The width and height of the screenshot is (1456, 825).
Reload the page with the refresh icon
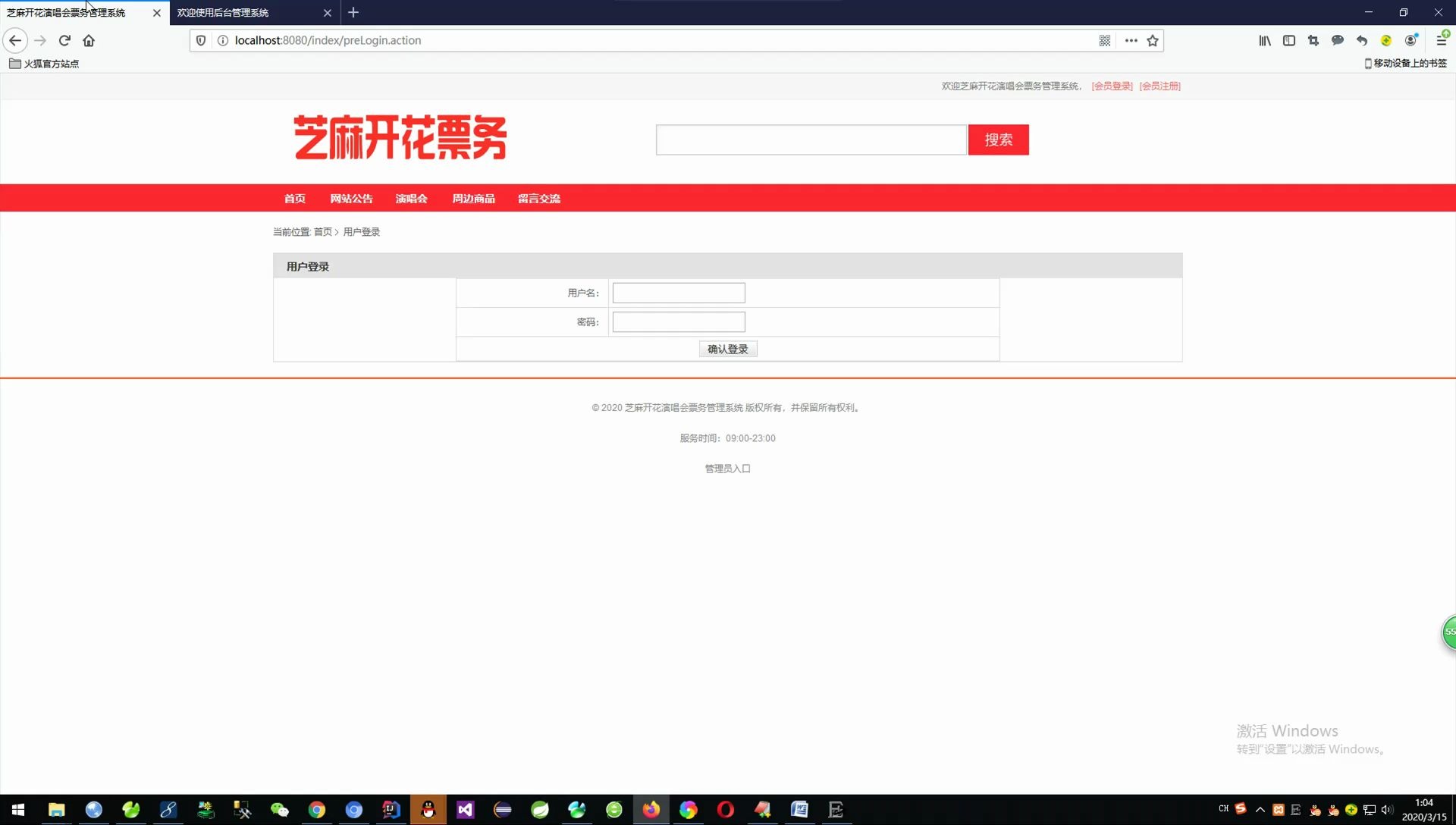tap(64, 40)
